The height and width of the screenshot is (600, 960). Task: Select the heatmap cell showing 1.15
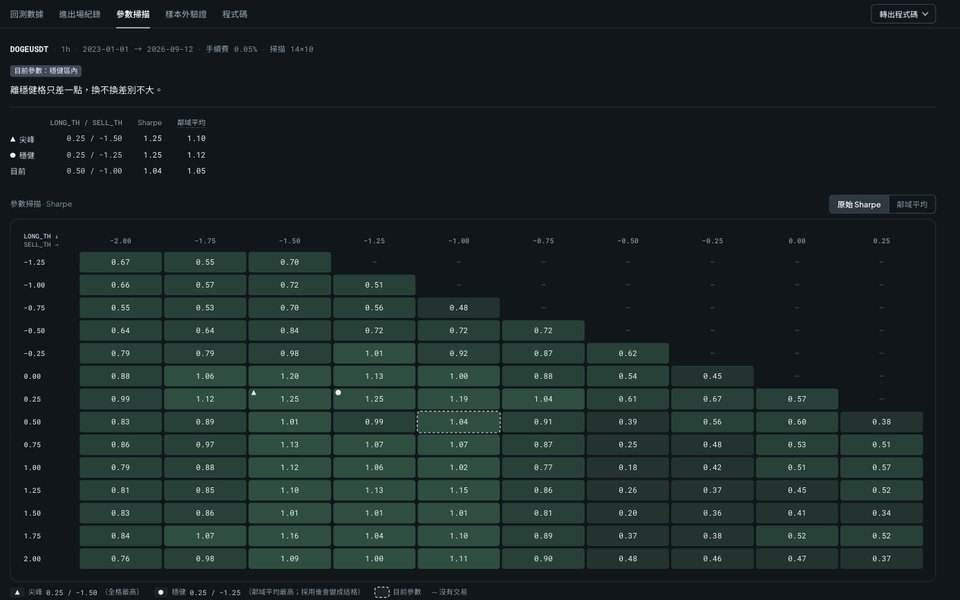459,490
